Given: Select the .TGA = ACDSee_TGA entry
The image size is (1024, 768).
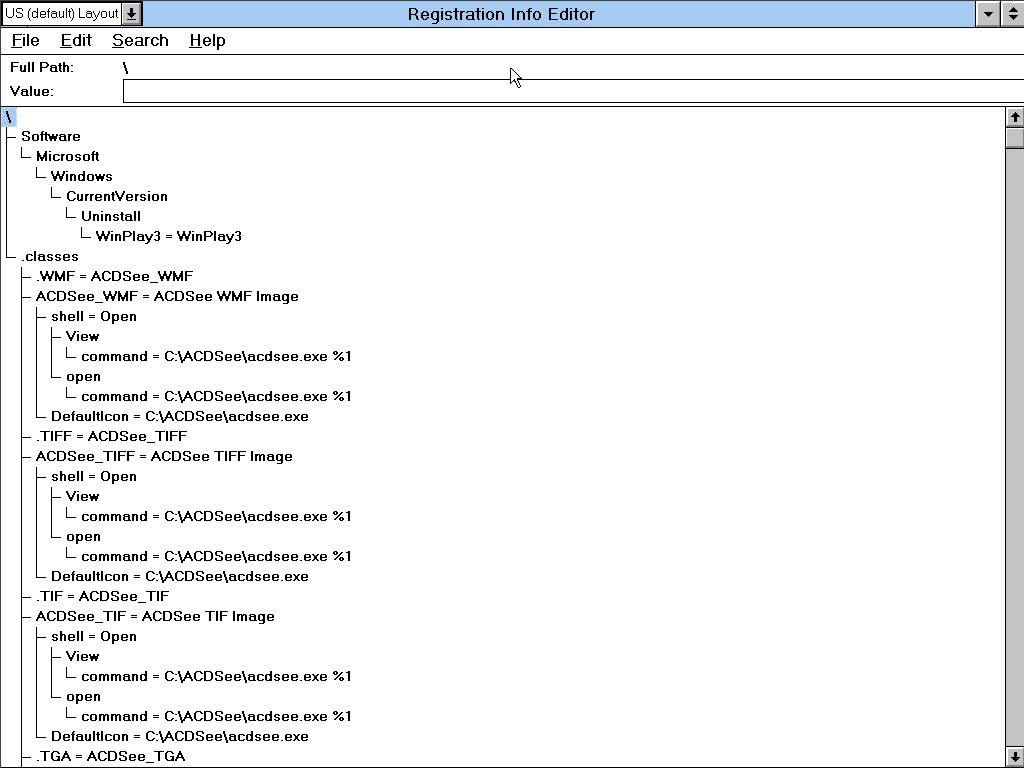Looking at the screenshot, I should [x=110, y=756].
